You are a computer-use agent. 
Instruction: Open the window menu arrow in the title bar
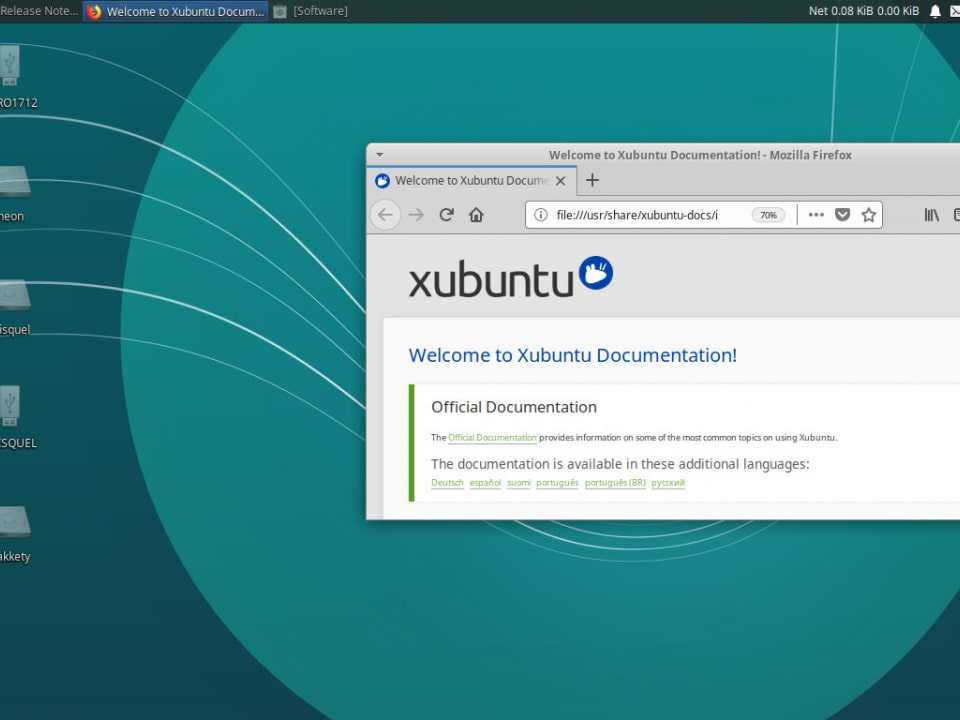click(x=379, y=155)
